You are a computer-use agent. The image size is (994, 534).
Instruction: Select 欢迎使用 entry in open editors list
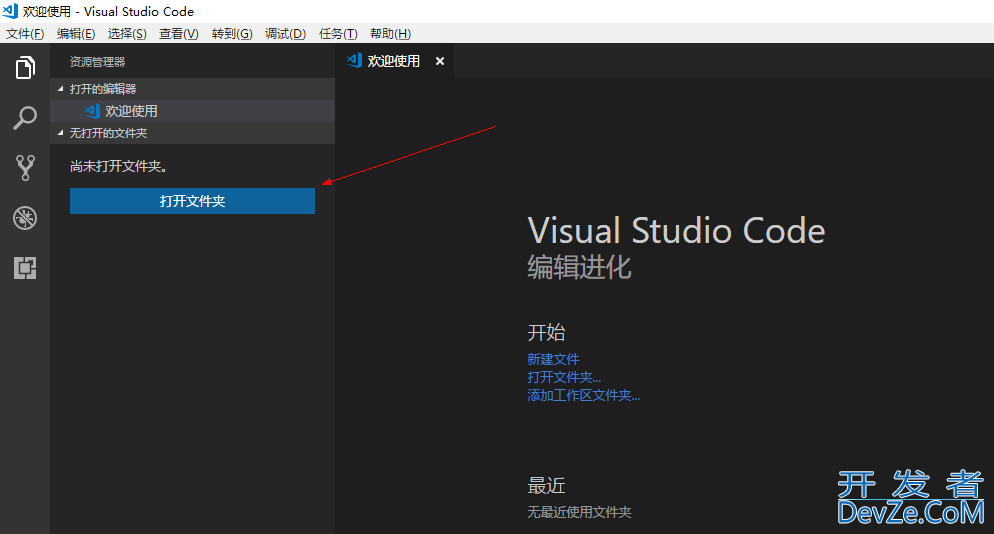(x=193, y=111)
